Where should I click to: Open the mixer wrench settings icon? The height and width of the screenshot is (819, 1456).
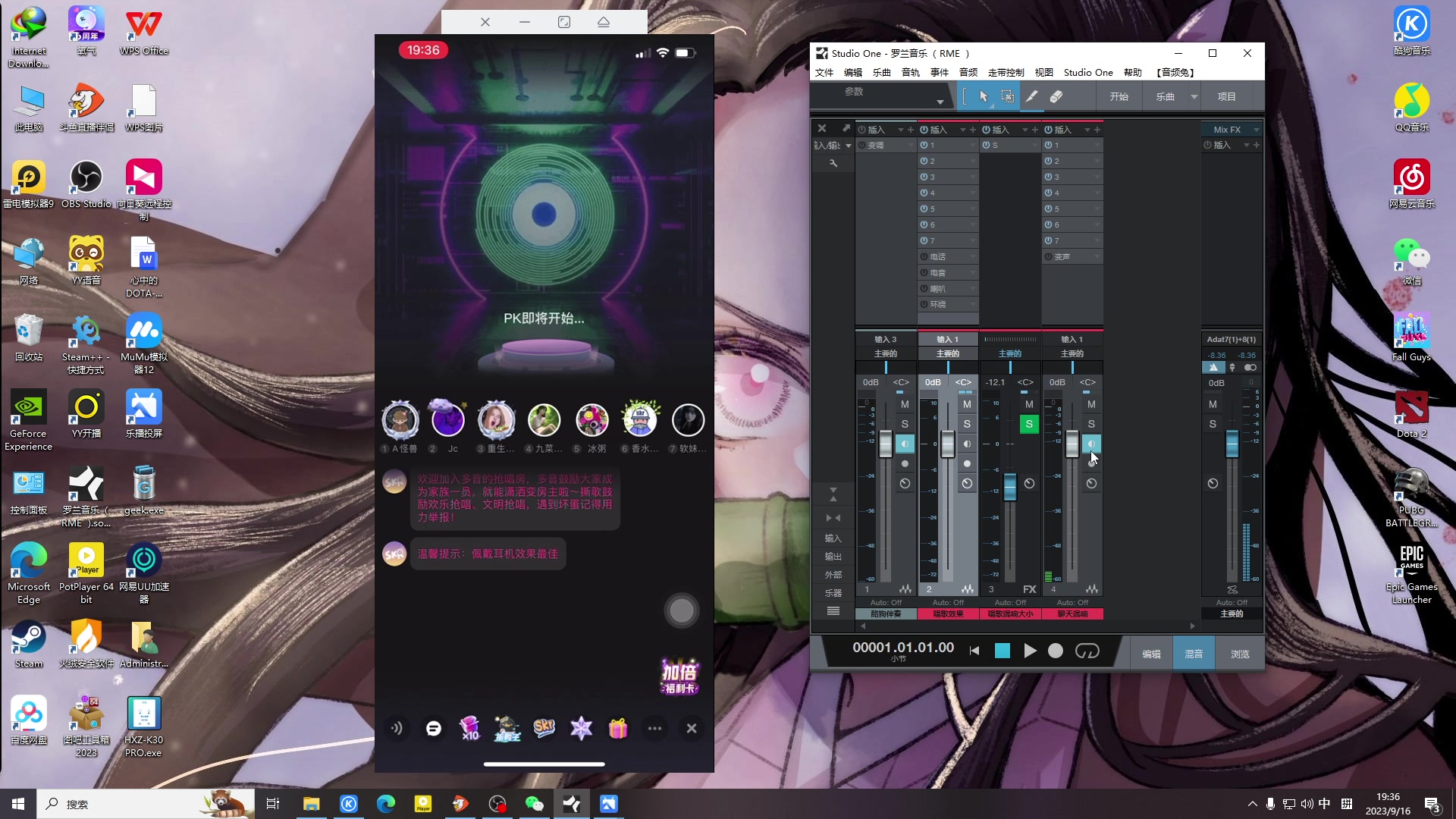pos(833,163)
